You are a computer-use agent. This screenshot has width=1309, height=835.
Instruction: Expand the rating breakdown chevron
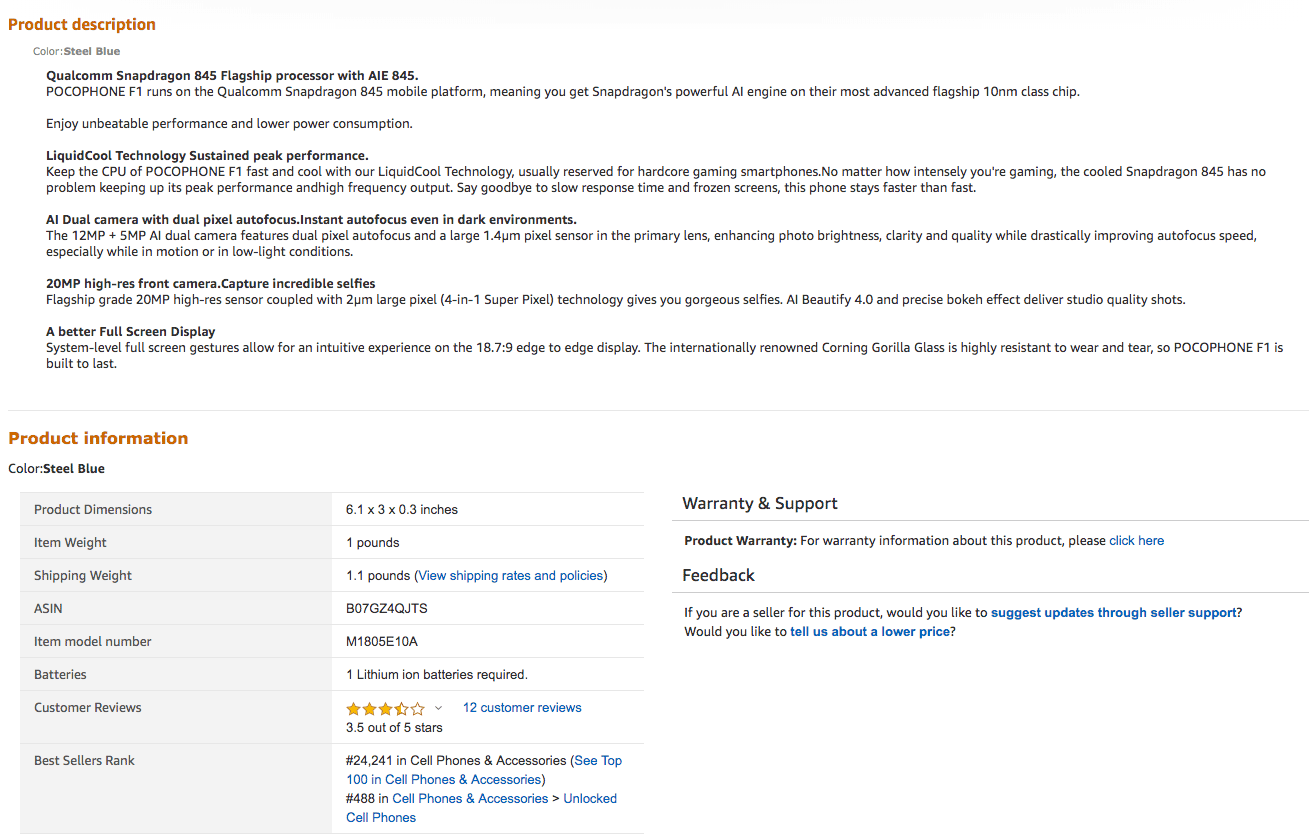tap(438, 708)
